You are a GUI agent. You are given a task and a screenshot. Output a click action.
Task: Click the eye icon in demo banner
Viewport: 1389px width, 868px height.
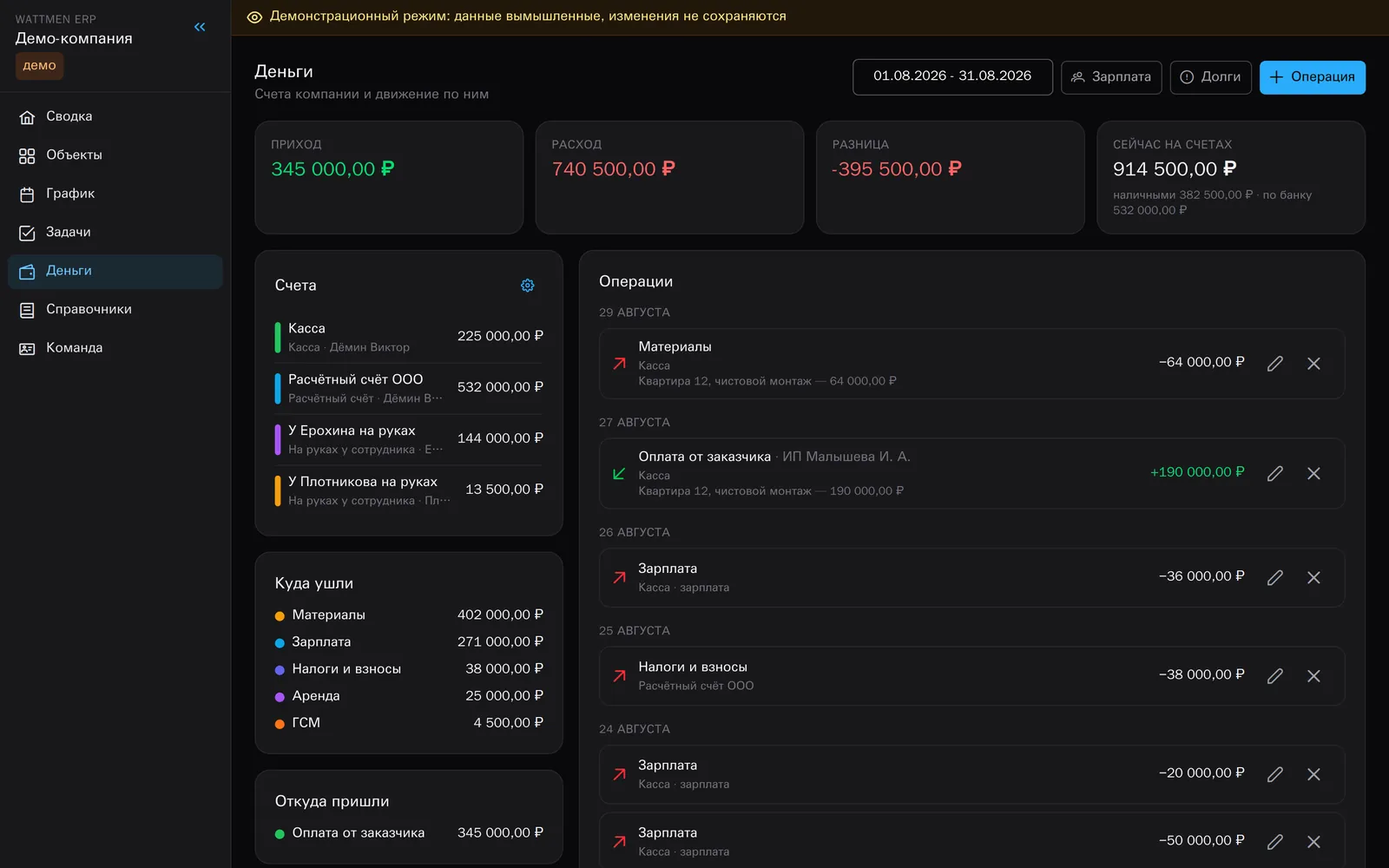click(x=254, y=16)
